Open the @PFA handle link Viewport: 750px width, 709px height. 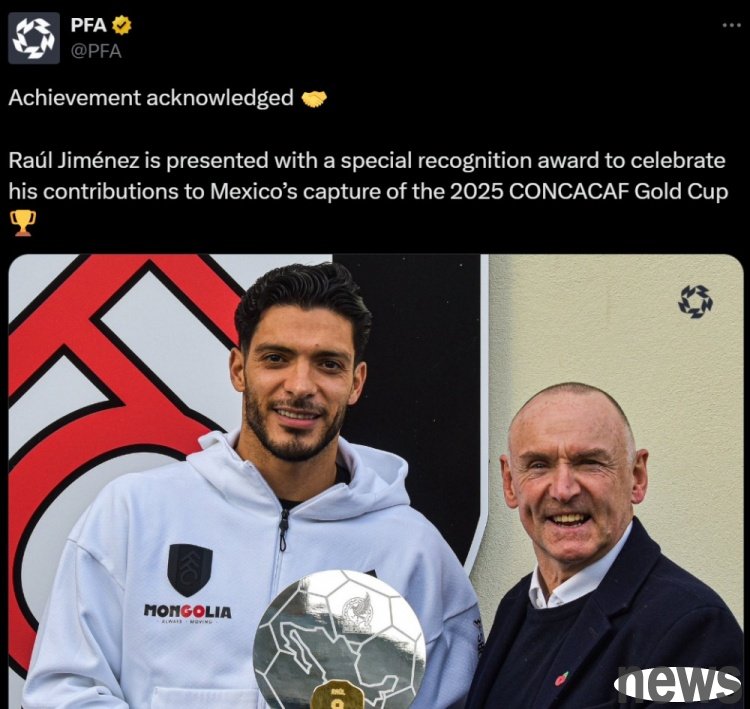tap(96, 51)
